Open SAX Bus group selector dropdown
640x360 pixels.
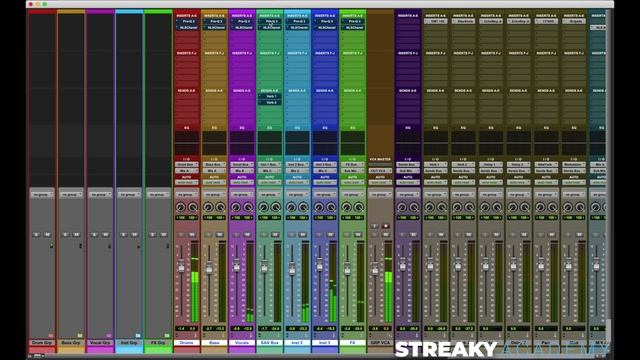(270, 195)
